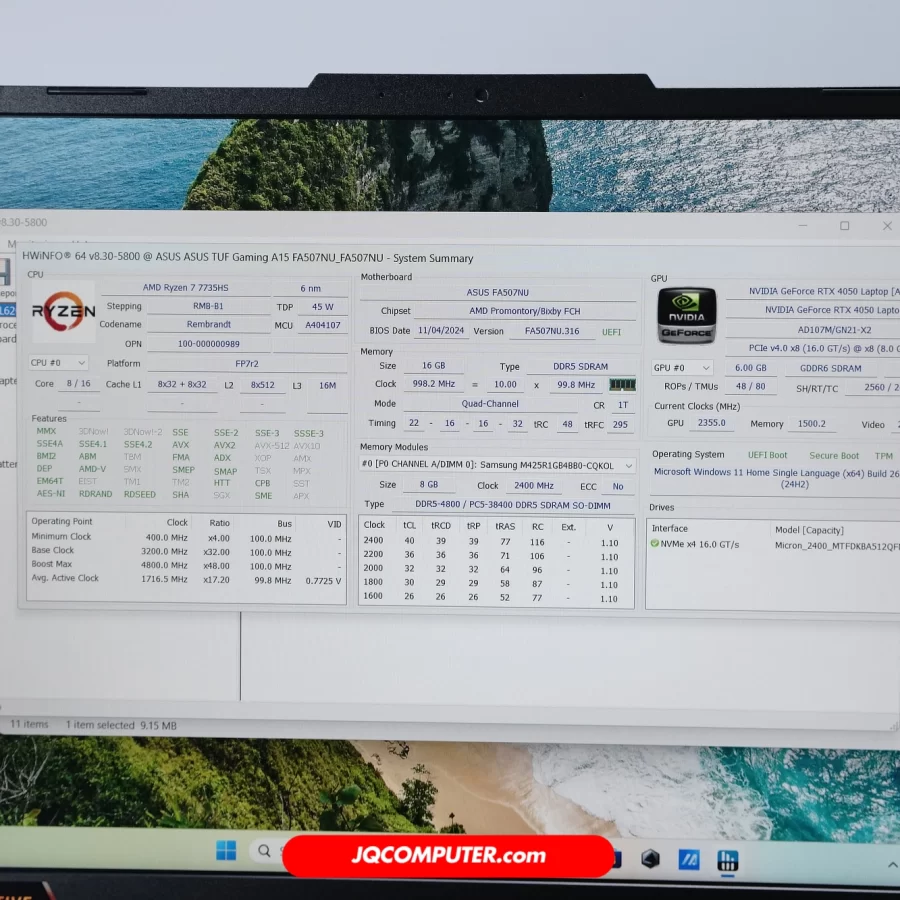900x900 pixels.
Task: Click the AMD Ryzen logo image
Action: (63, 312)
